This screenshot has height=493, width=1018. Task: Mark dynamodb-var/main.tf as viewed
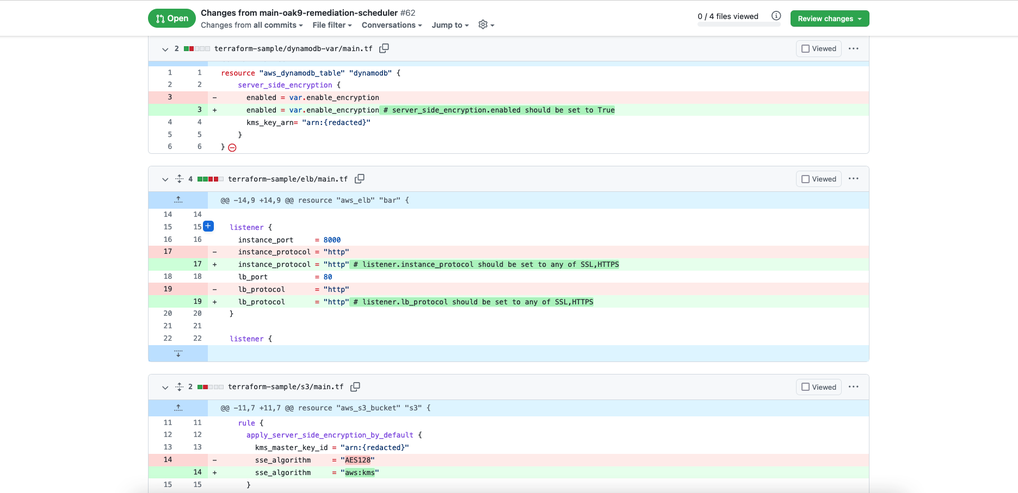805,48
